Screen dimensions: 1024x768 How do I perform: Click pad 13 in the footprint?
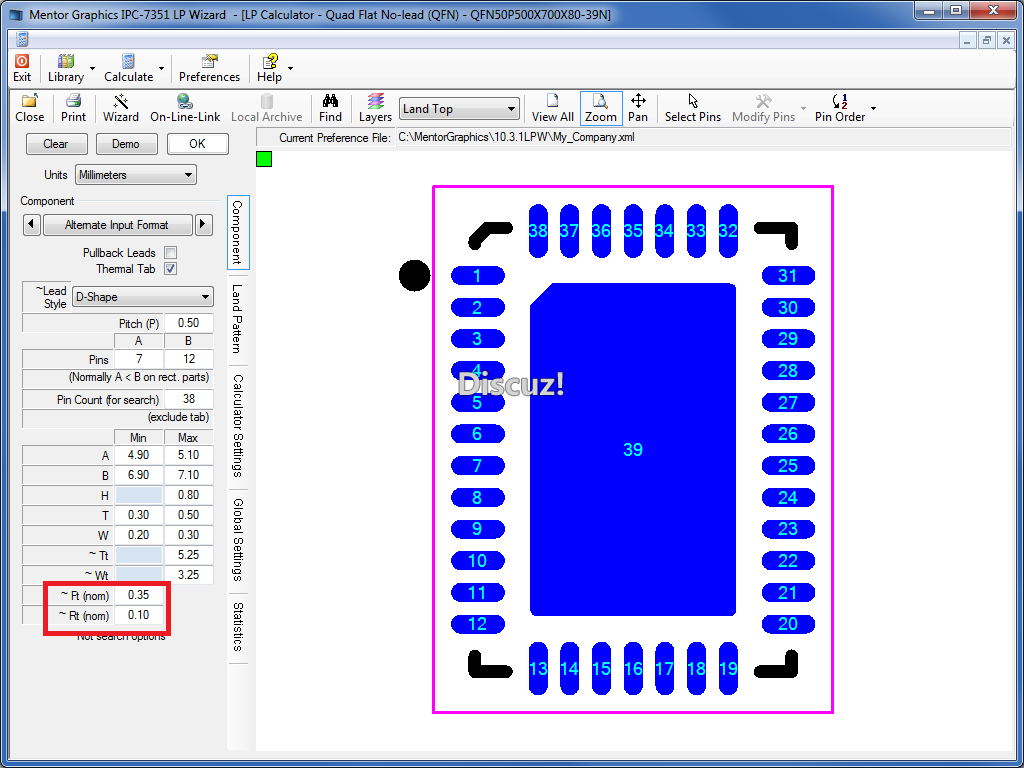pyautogui.click(x=538, y=668)
